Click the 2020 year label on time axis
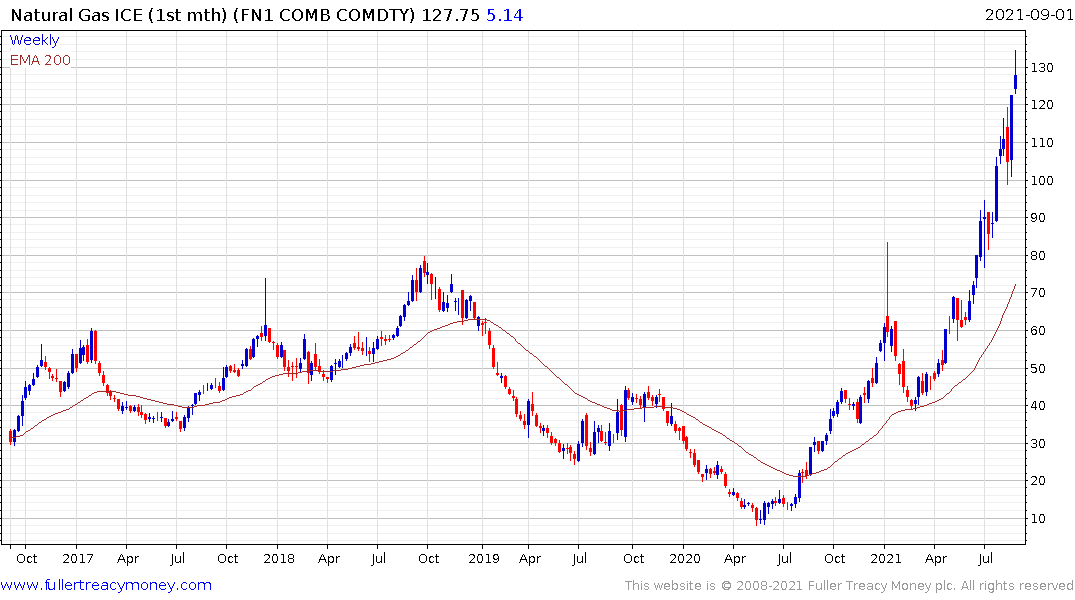The height and width of the screenshot is (600, 1075). [x=684, y=558]
